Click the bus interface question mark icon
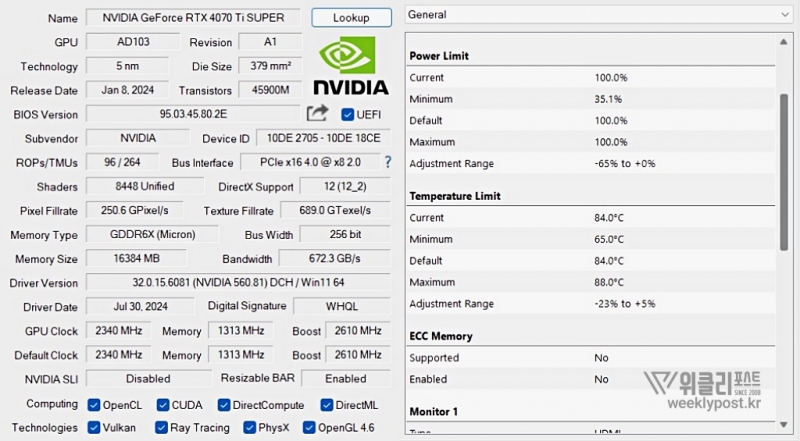The width and height of the screenshot is (800, 441). pos(388,162)
